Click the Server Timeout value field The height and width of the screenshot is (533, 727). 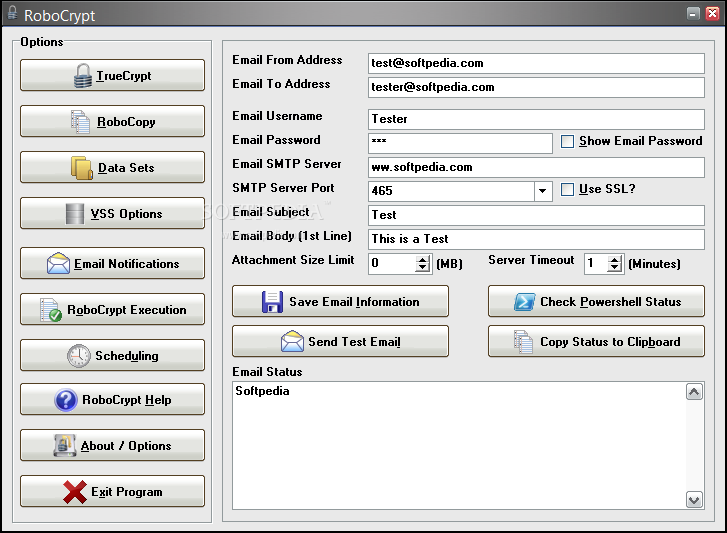(x=596, y=263)
